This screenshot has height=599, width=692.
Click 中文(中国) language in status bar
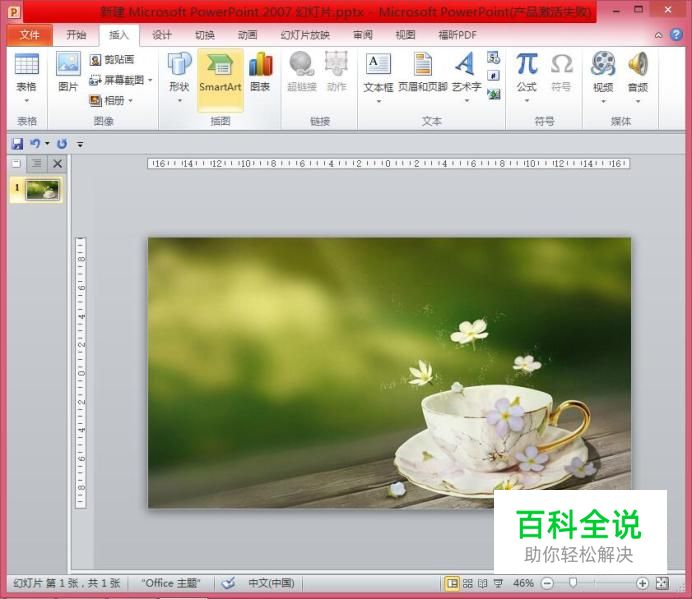[271, 583]
